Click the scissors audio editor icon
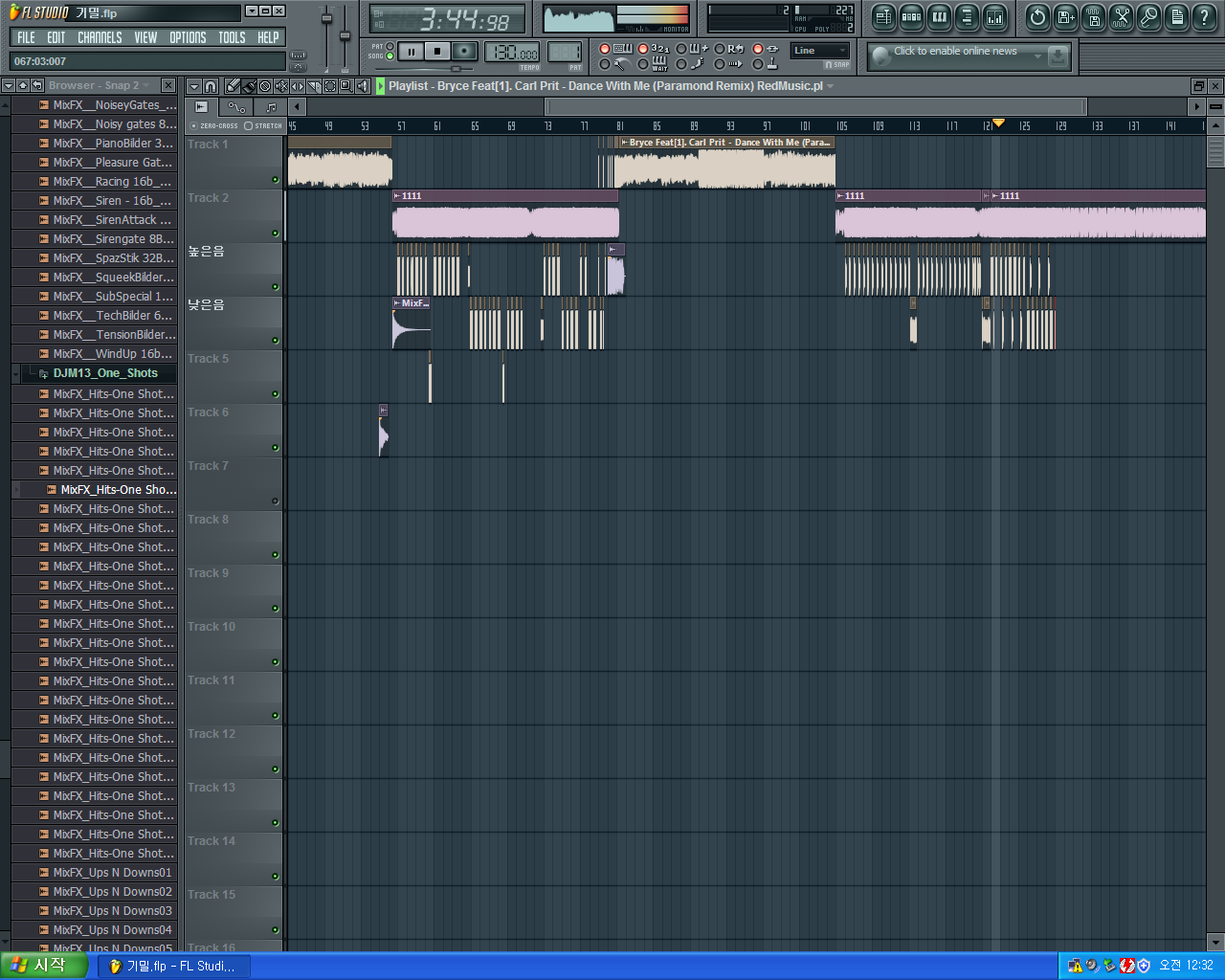The image size is (1225, 980). coord(1121,17)
